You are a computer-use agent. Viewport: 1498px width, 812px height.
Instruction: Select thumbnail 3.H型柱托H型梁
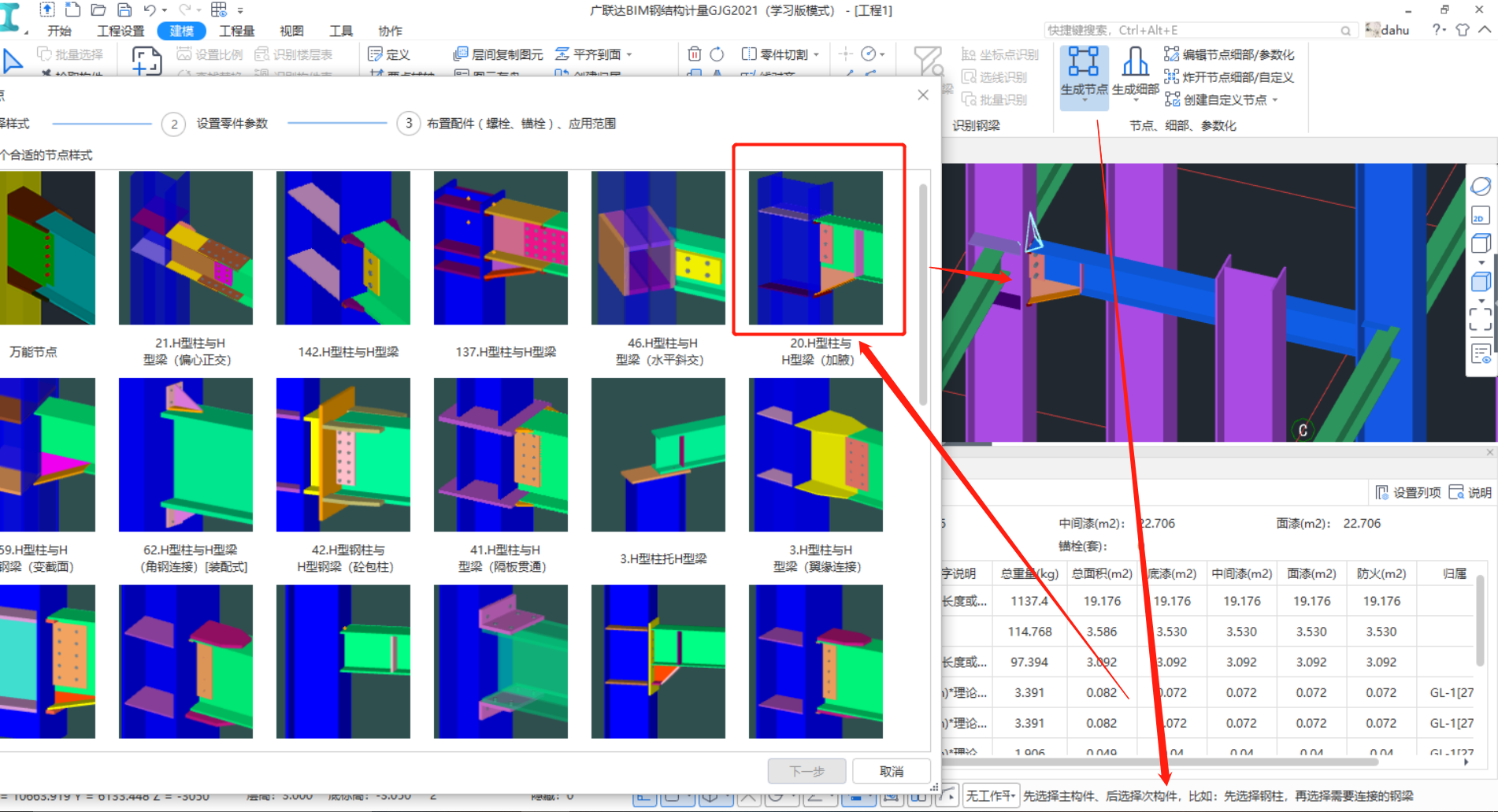click(658, 454)
